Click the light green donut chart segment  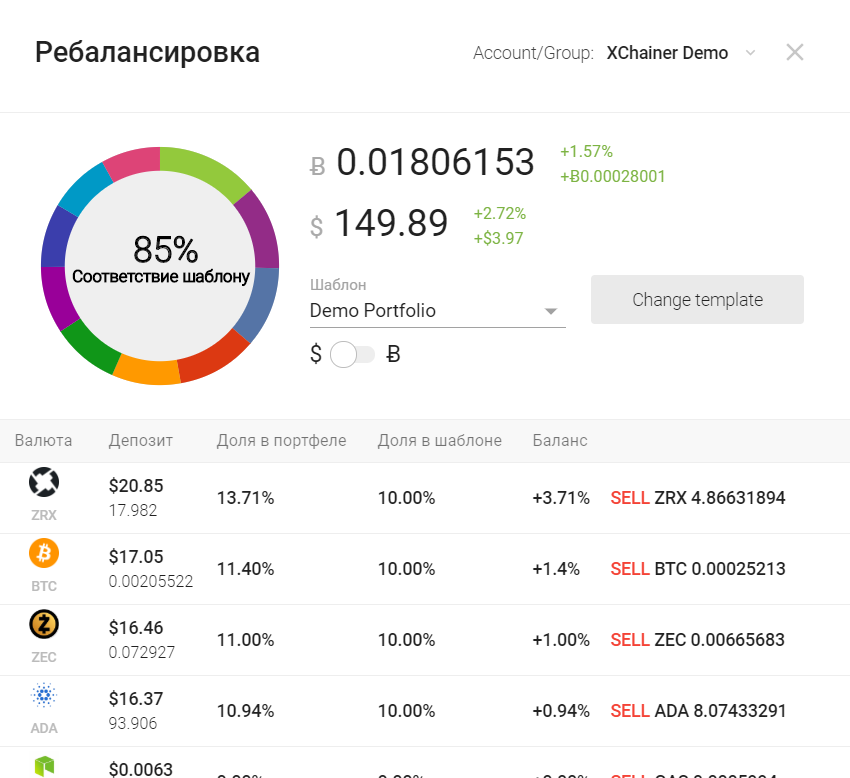point(207,170)
